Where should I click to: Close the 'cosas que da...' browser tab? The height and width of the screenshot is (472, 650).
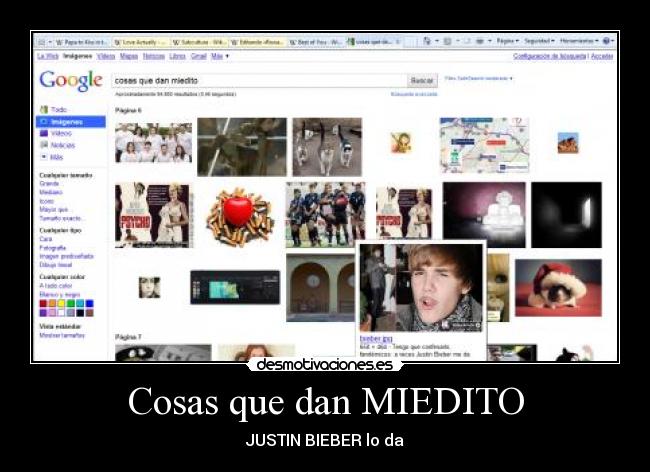pos(398,42)
